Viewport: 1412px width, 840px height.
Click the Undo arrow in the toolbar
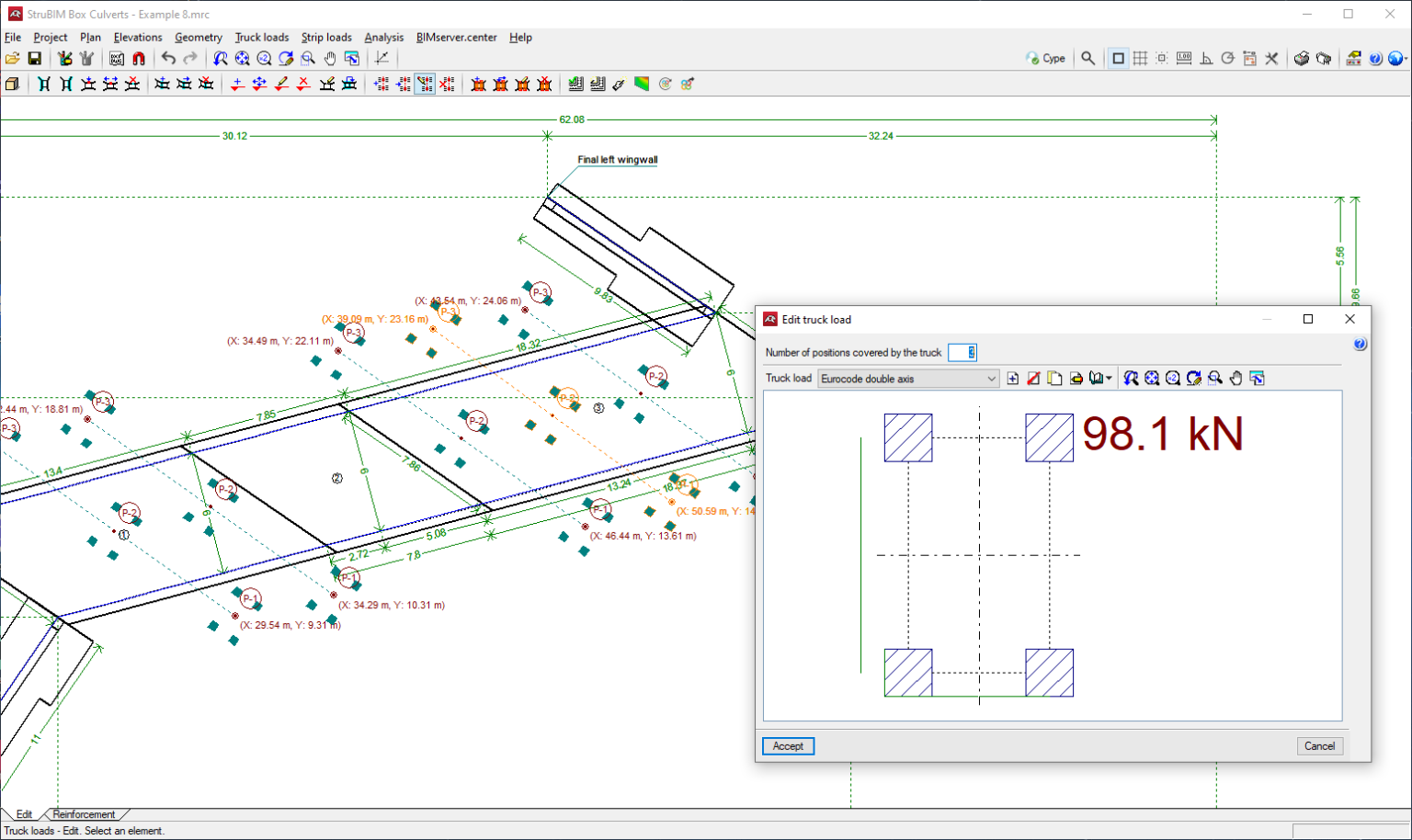point(168,58)
